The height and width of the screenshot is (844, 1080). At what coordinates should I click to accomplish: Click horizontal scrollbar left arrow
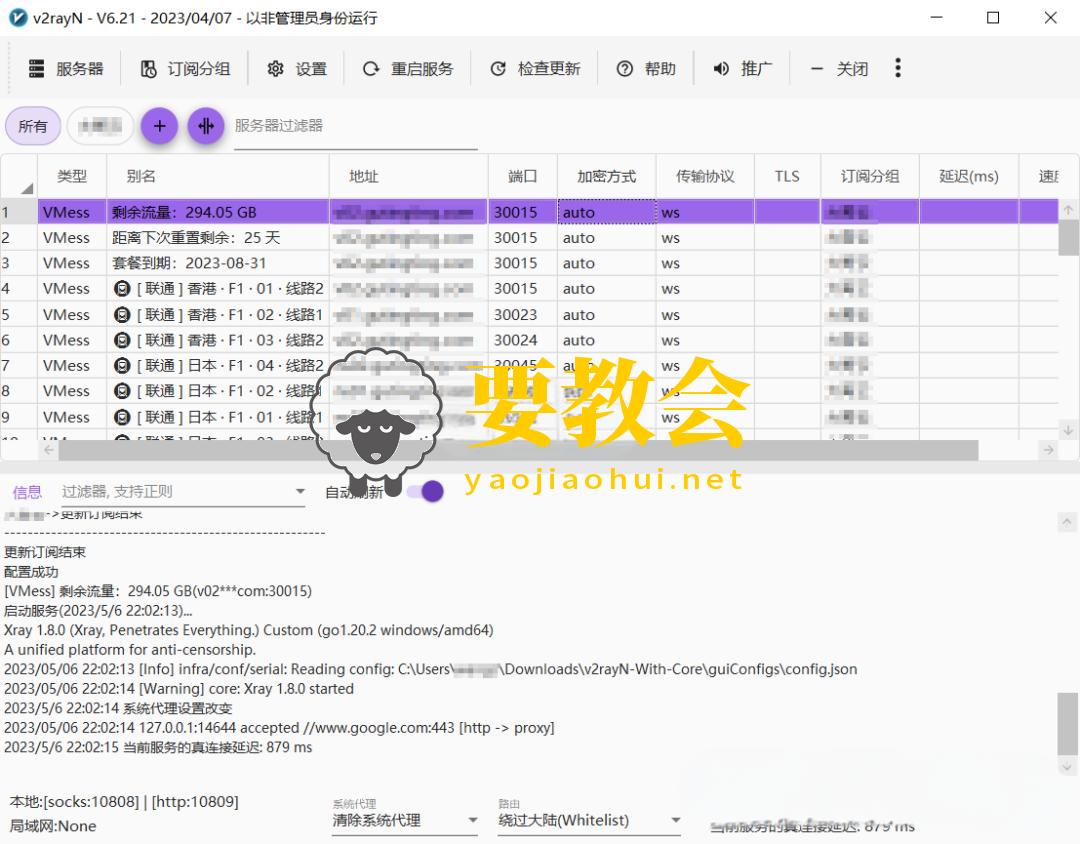click(x=48, y=451)
